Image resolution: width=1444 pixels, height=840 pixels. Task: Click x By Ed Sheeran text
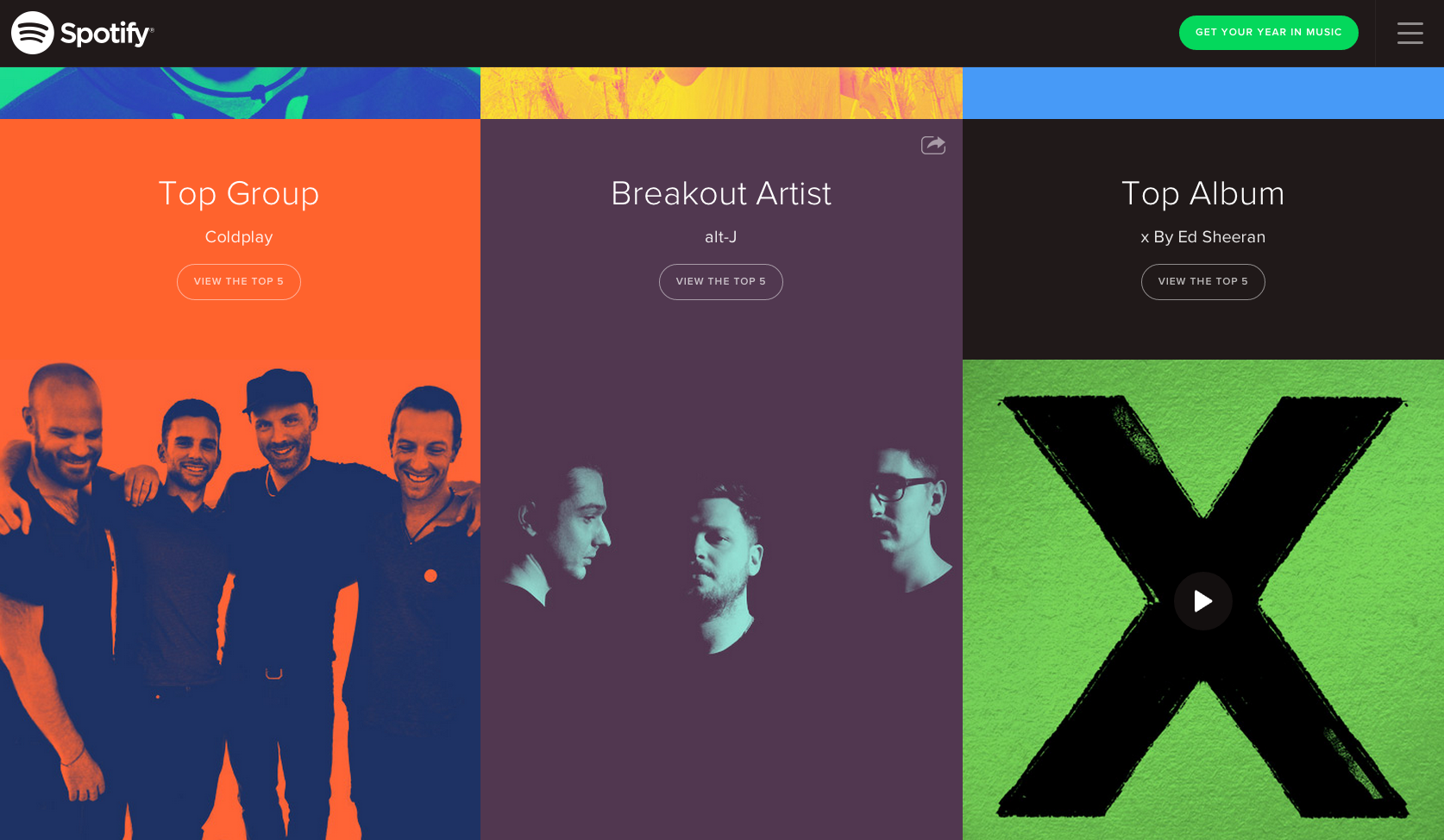tap(1202, 237)
